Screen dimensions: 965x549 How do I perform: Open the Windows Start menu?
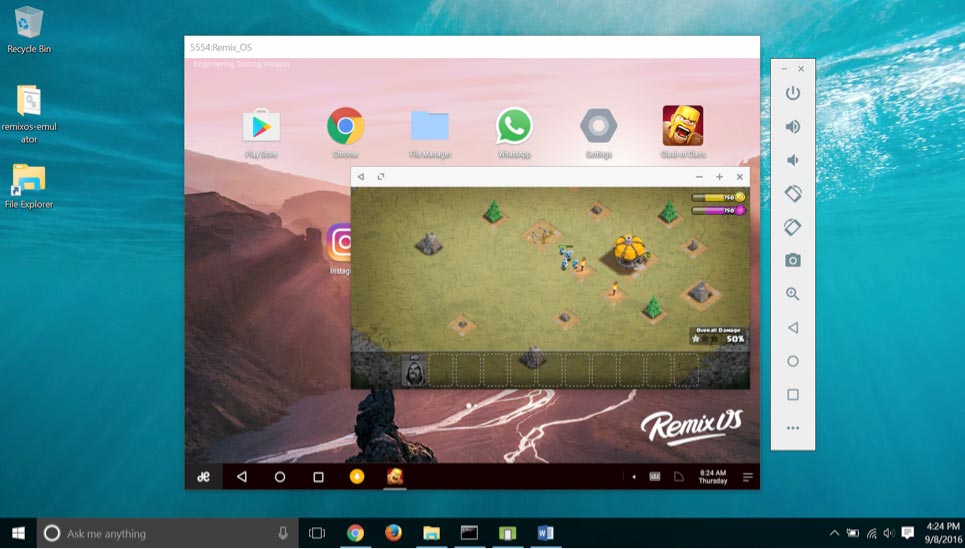18,533
